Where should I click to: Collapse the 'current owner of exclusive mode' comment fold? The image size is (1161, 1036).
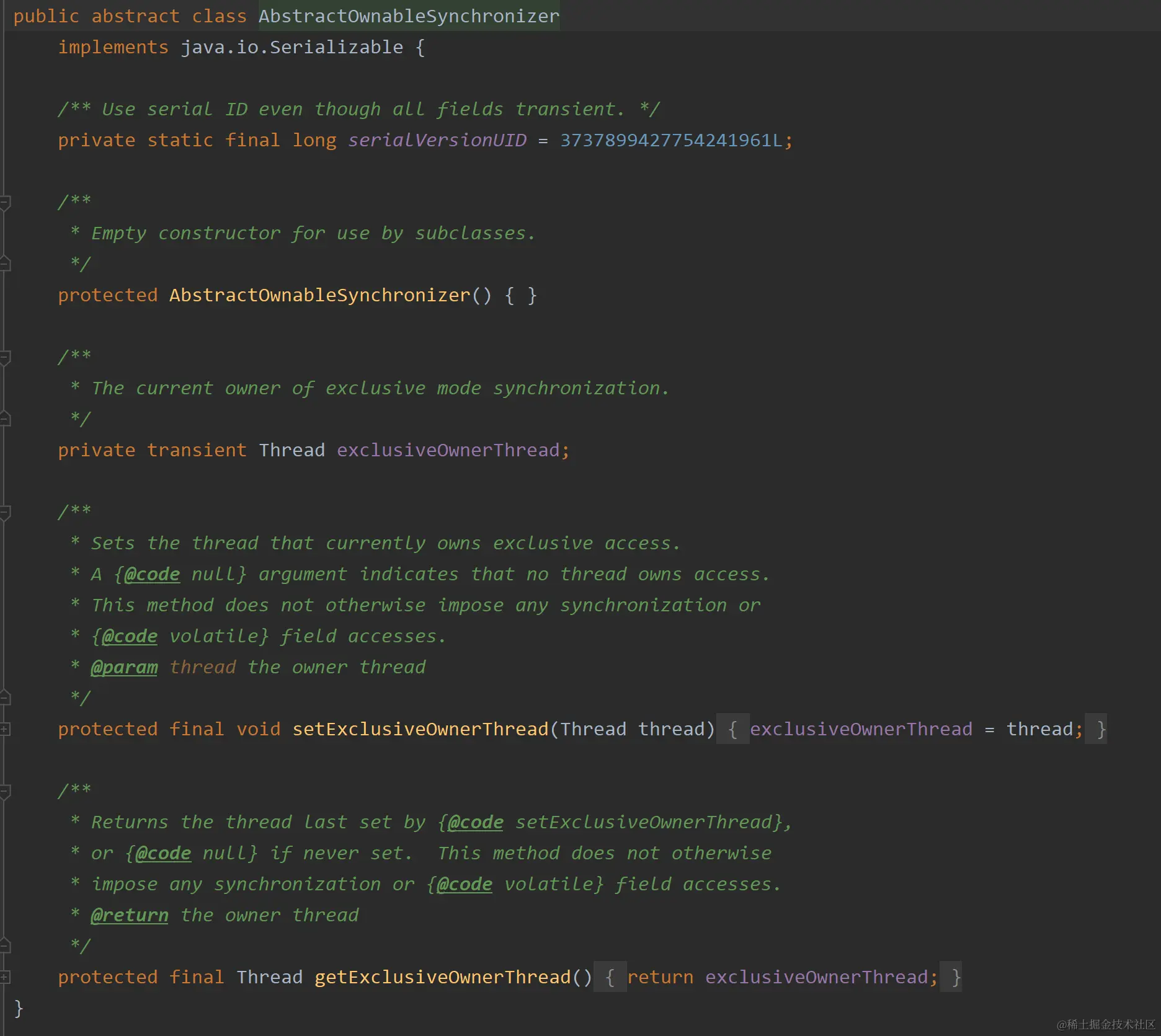[5, 357]
